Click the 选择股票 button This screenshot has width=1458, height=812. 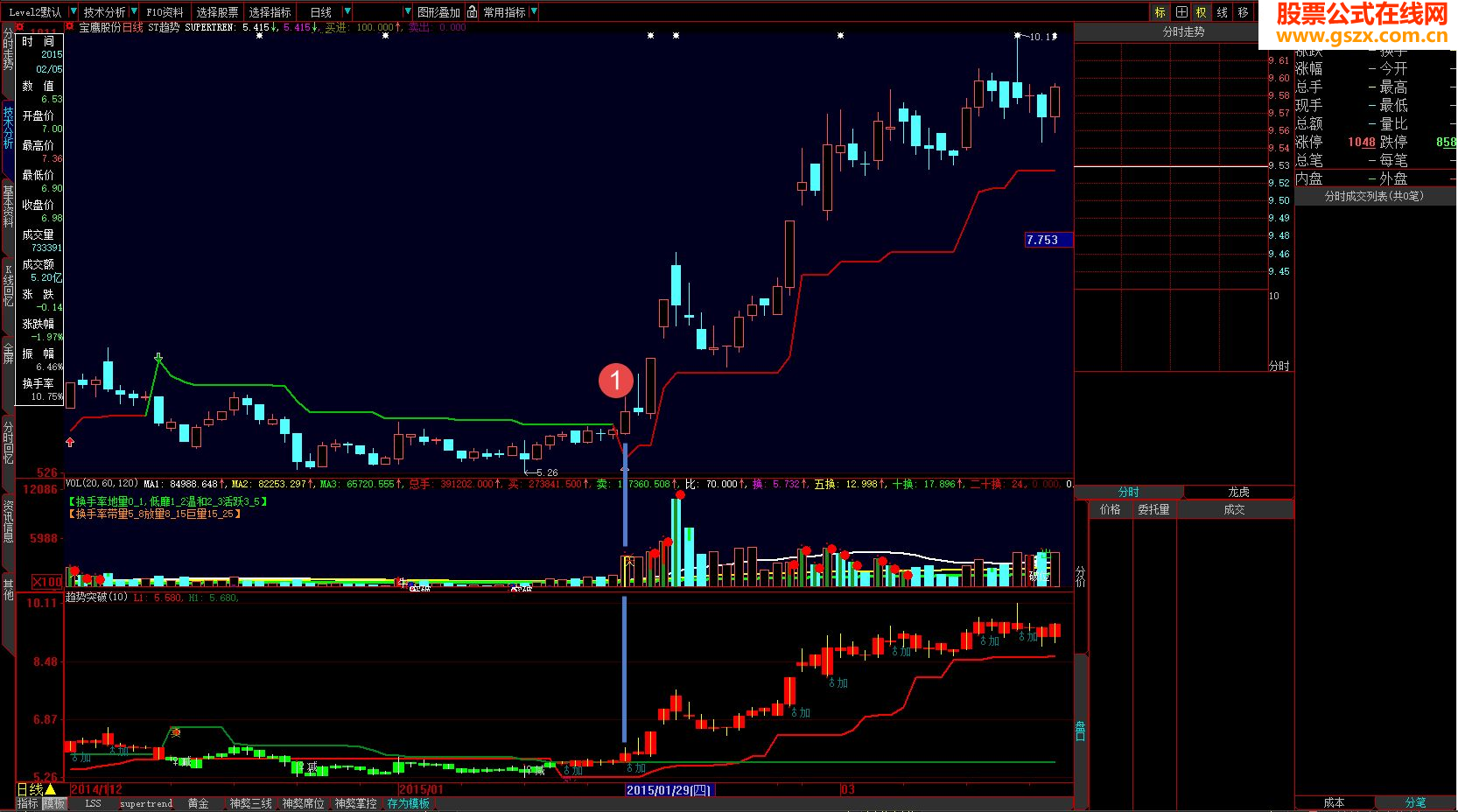coord(217,12)
